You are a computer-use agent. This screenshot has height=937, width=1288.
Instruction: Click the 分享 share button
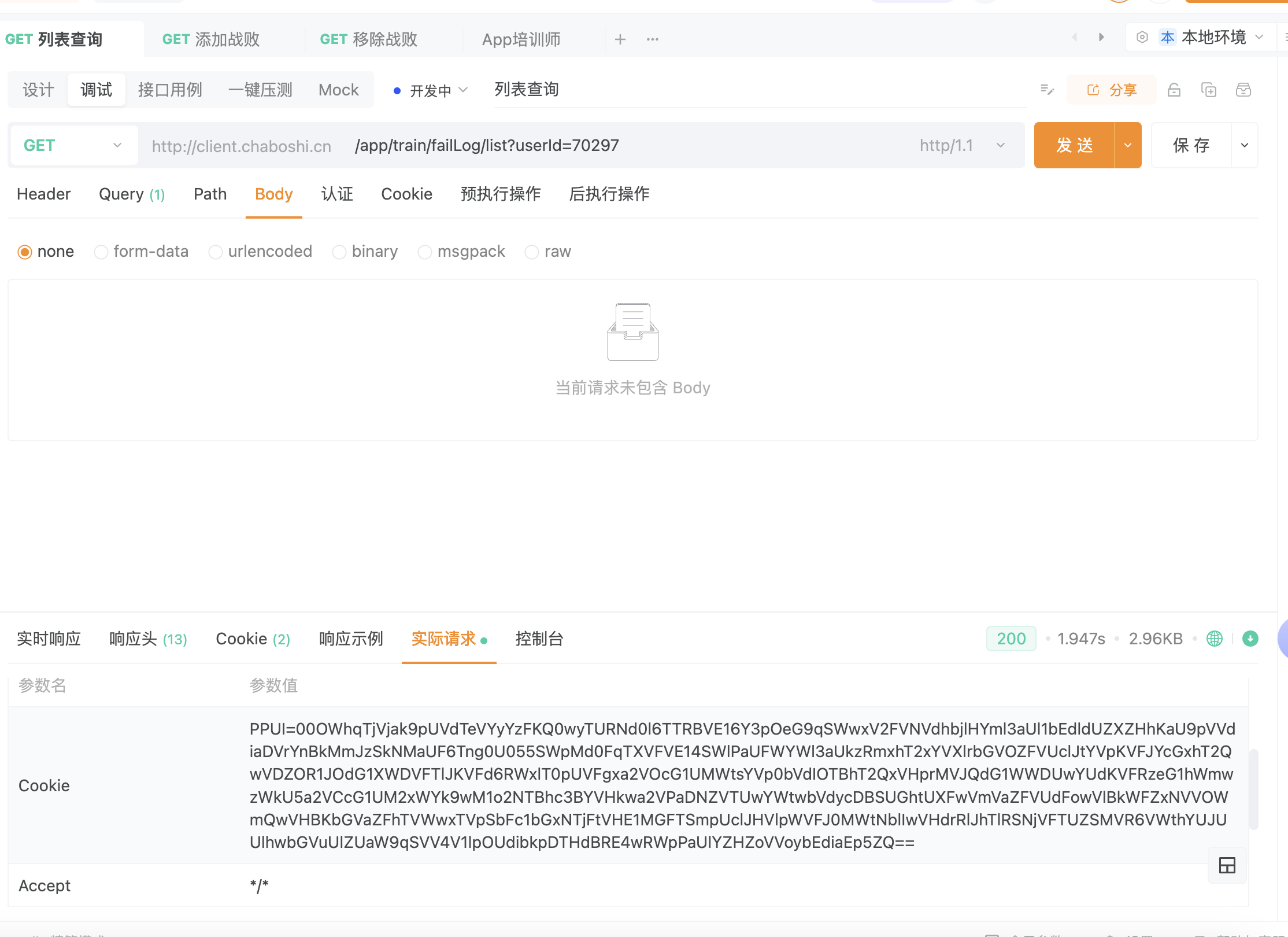[x=1112, y=90]
